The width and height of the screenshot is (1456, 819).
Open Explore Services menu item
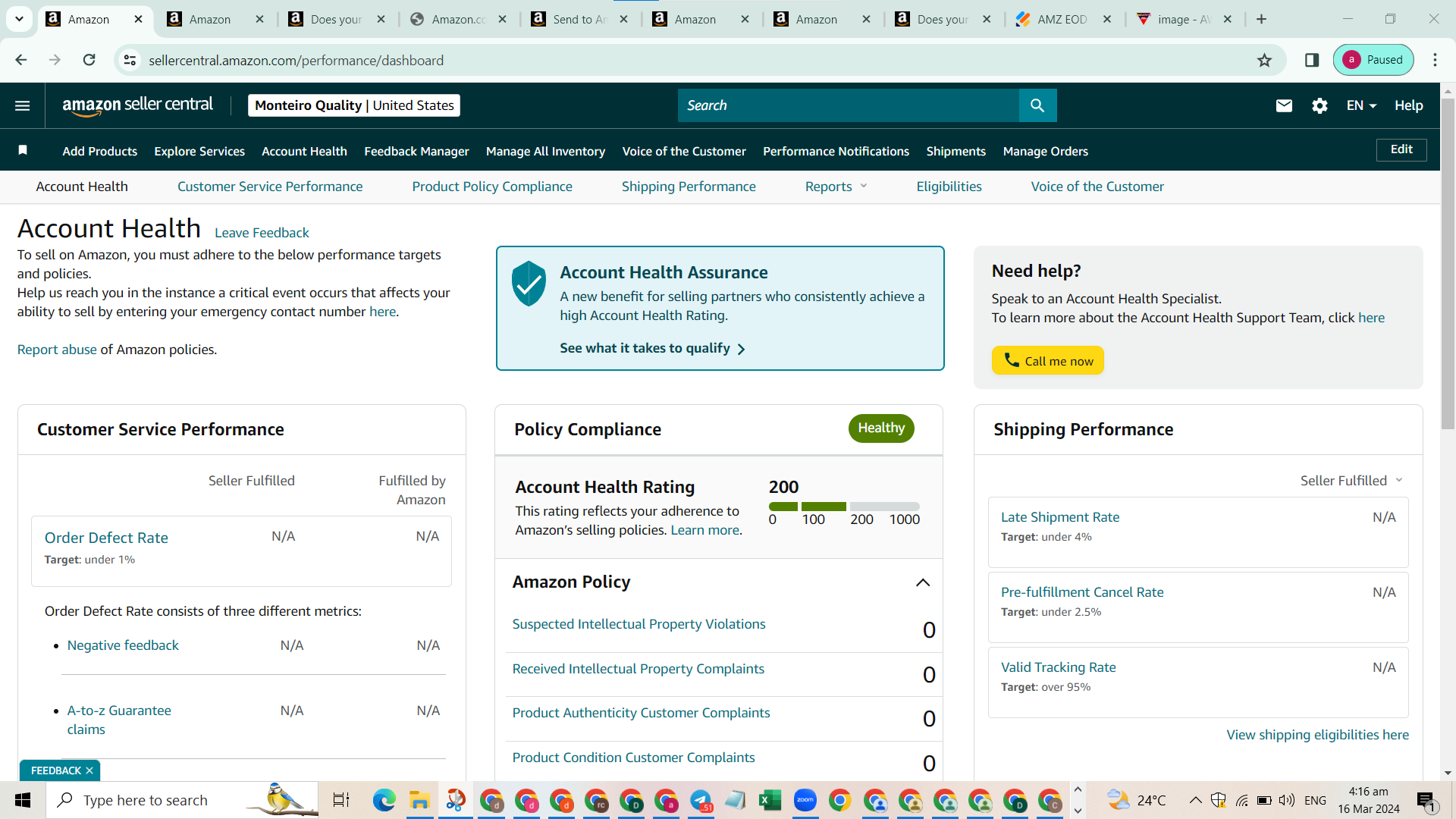[x=199, y=151]
